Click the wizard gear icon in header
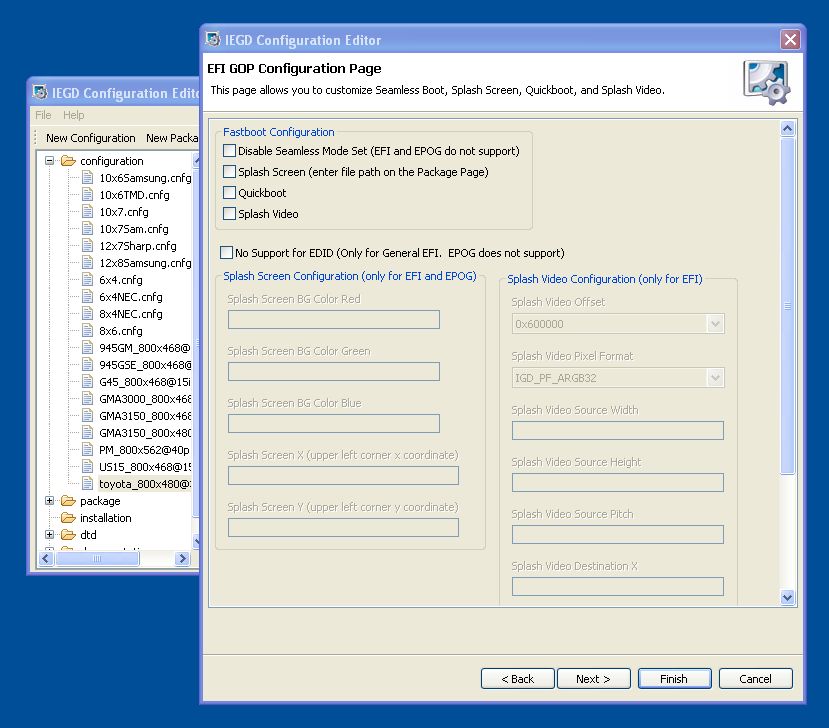The width and height of the screenshot is (829, 728). coord(766,82)
